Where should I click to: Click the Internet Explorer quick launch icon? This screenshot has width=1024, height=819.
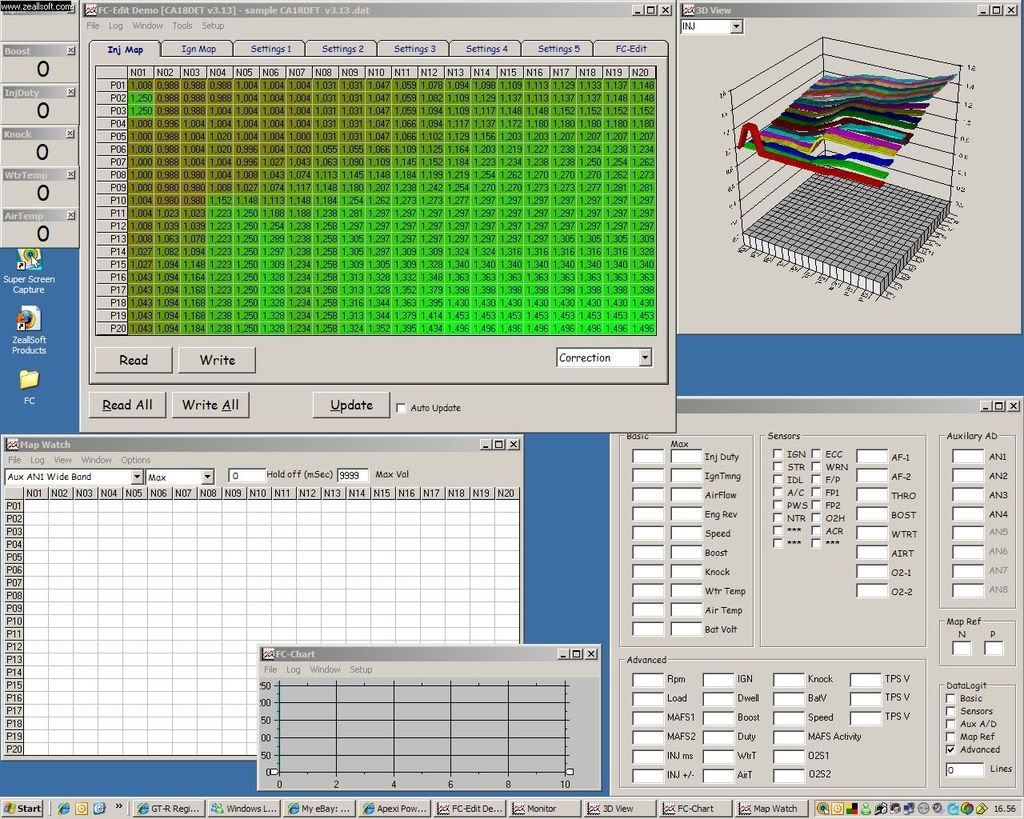pyautogui.click(x=64, y=809)
